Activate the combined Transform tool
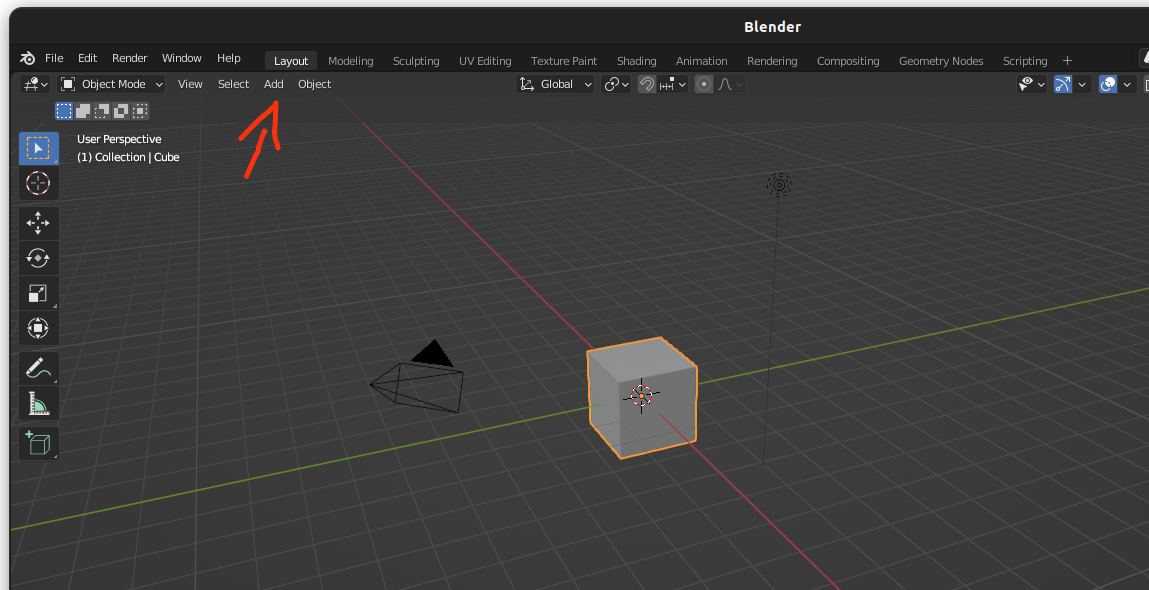The width and height of the screenshot is (1149, 590). click(38, 327)
